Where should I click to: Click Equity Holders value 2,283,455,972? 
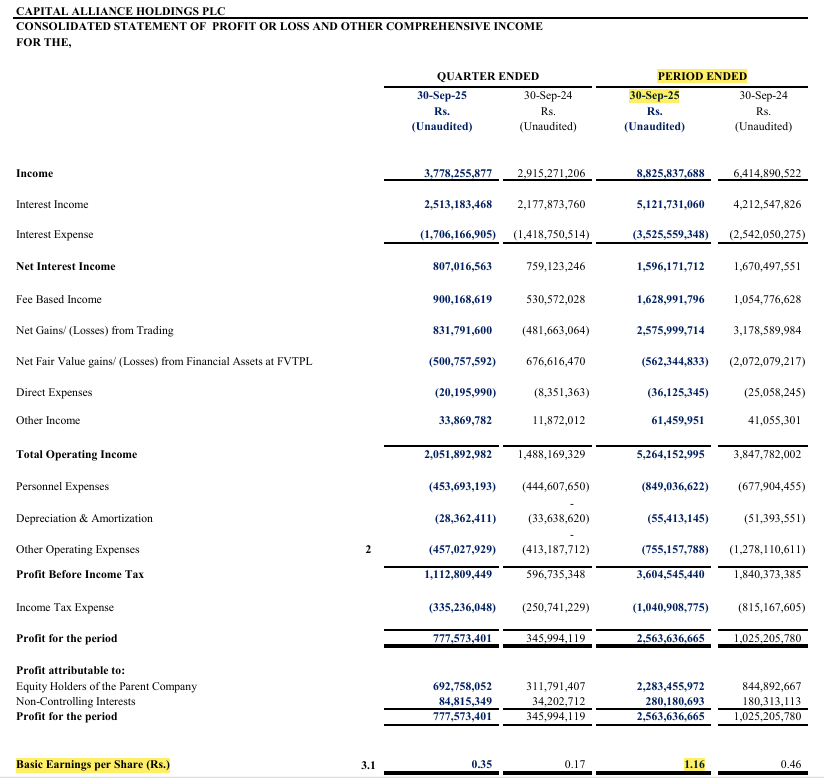pyautogui.click(x=670, y=687)
